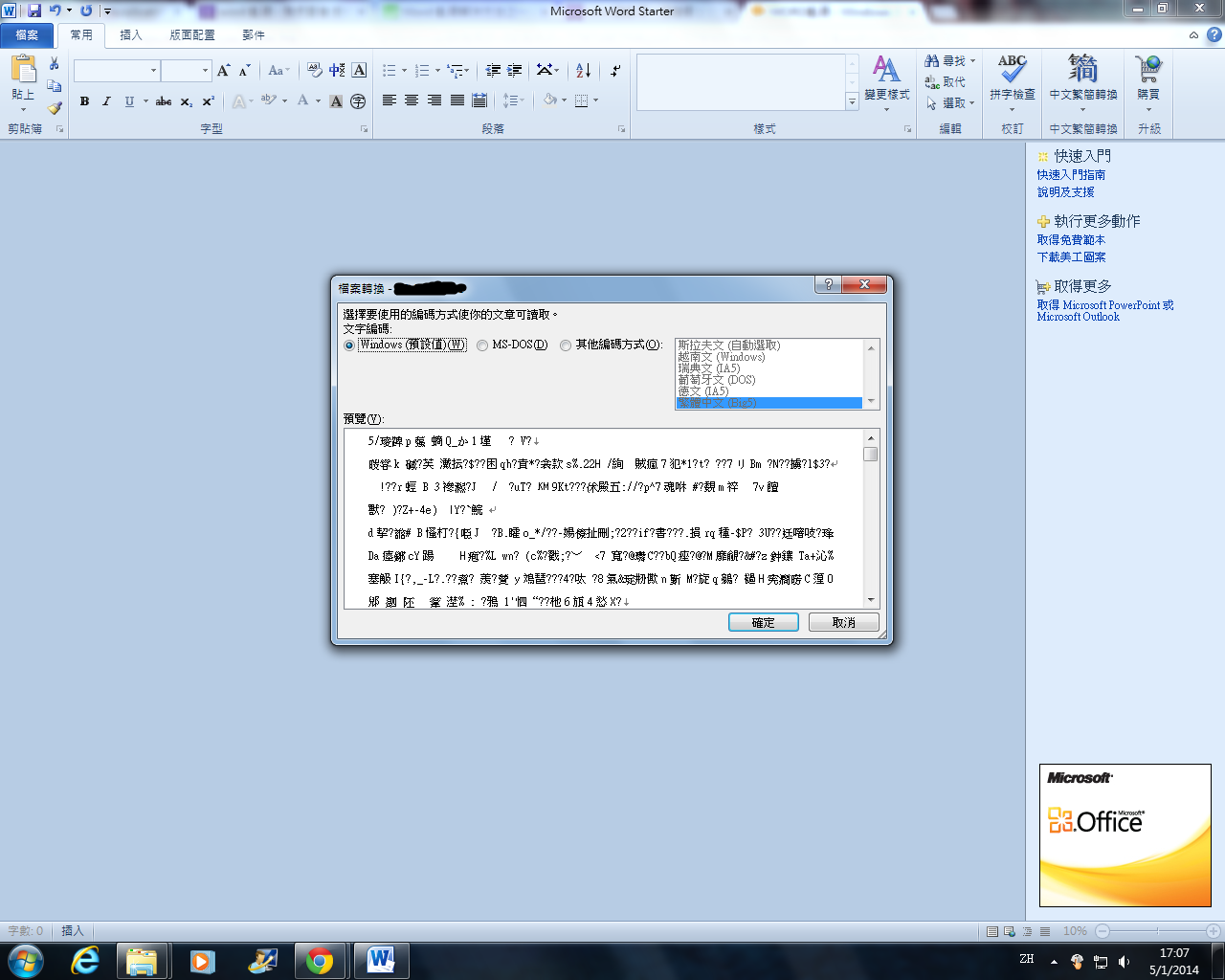This screenshot has width=1225, height=980.
Task: Click the 貼上 paste icon
Action: (x=23, y=70)
